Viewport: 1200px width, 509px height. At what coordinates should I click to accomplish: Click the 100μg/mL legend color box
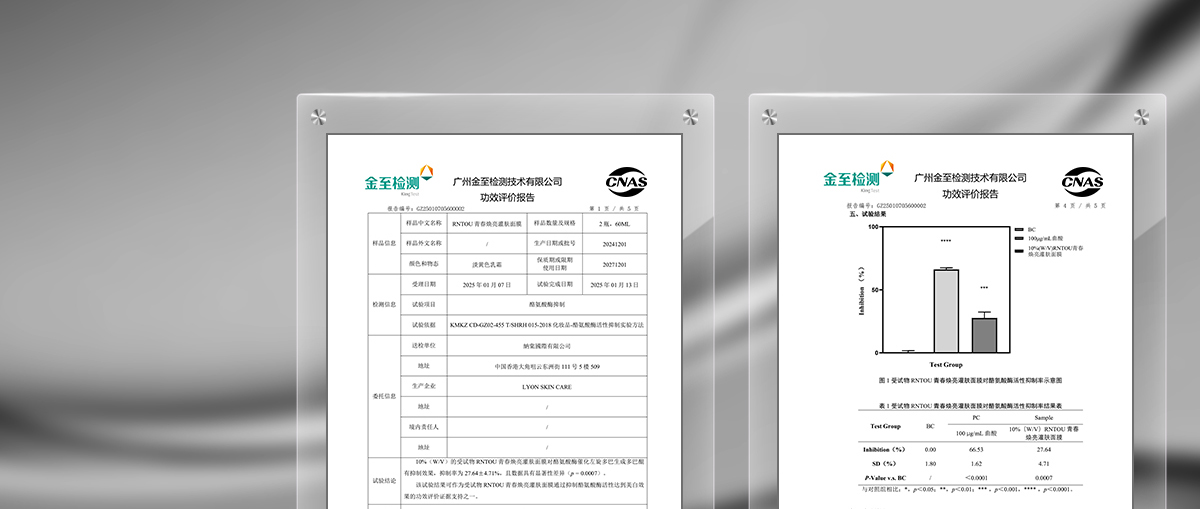(1018, 238)
